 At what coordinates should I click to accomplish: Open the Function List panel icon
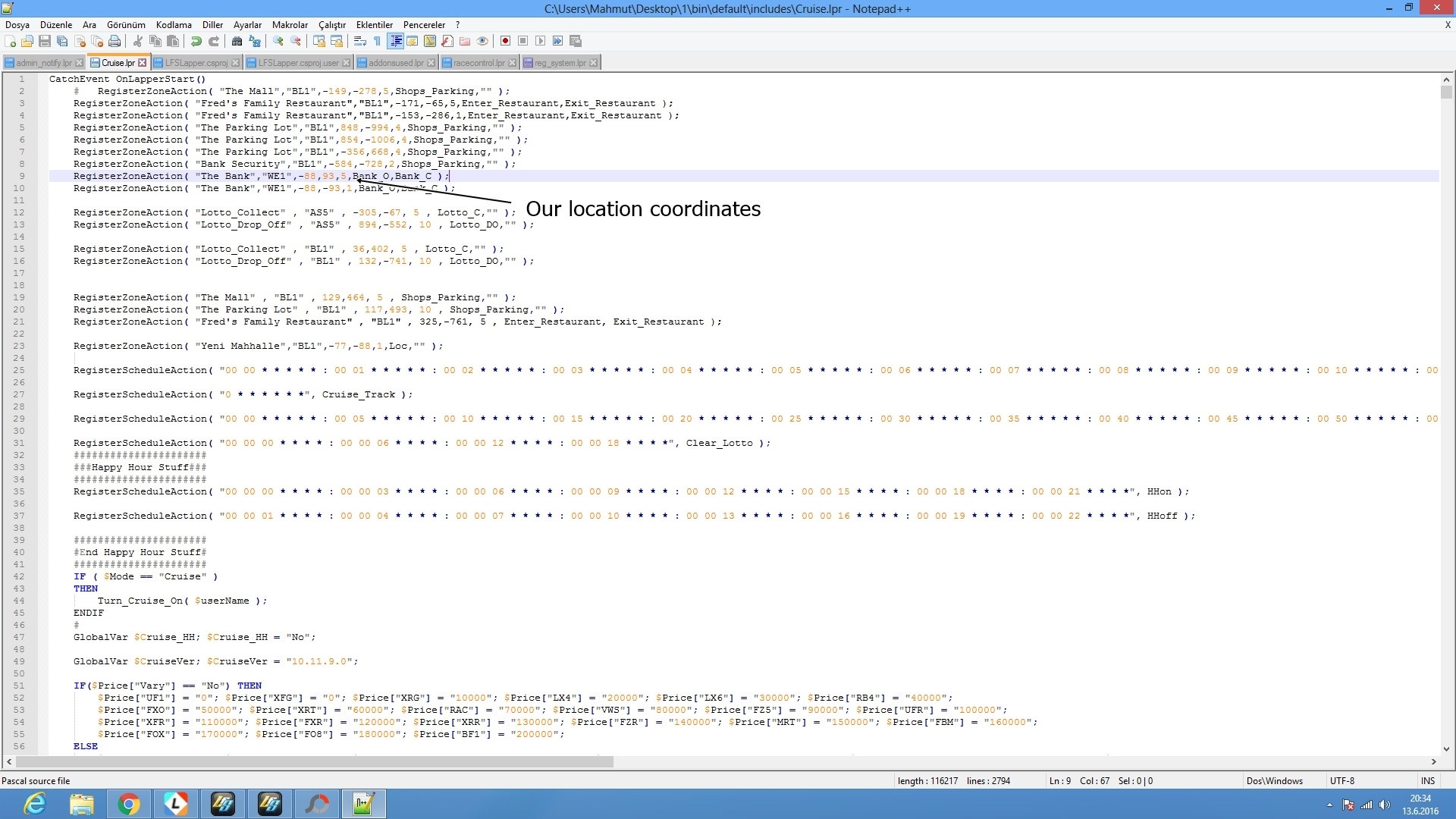click(447, 41)
